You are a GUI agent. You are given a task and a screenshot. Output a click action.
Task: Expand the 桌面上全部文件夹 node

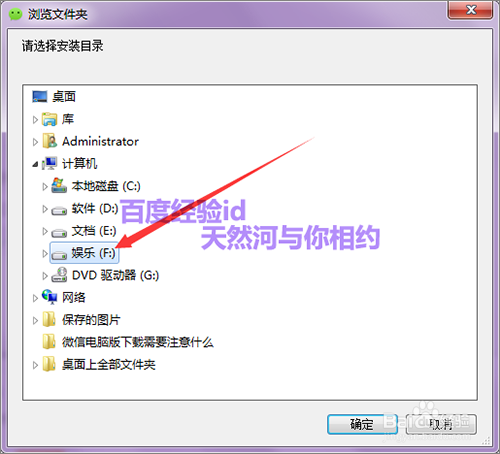click(x=35, y=365)
